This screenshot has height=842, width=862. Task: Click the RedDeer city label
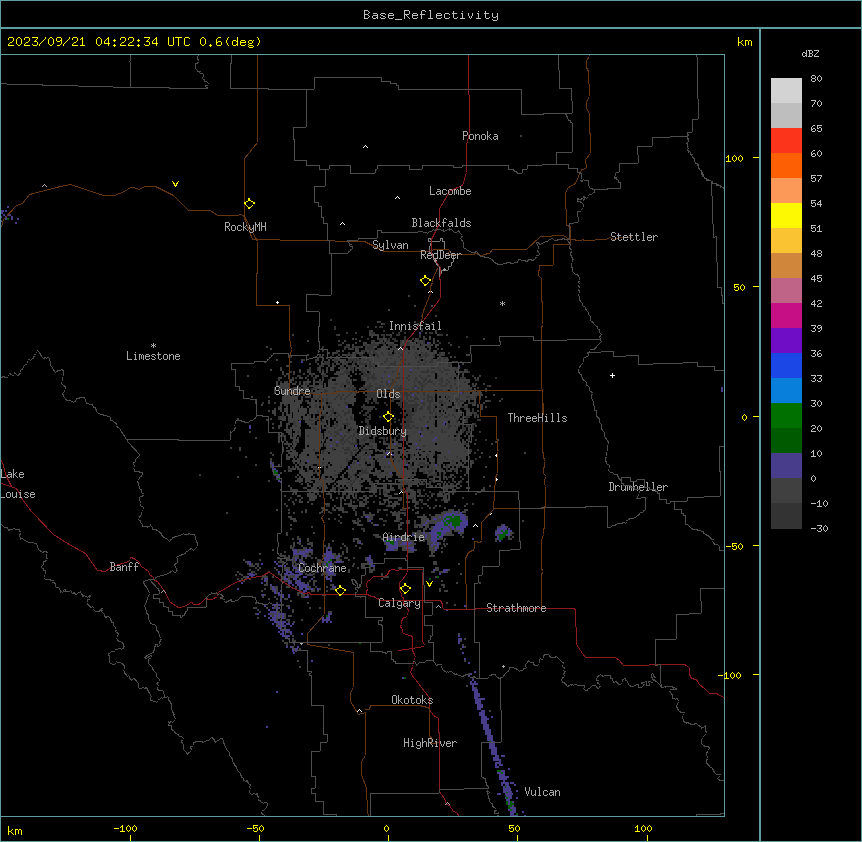coord(440,255)
